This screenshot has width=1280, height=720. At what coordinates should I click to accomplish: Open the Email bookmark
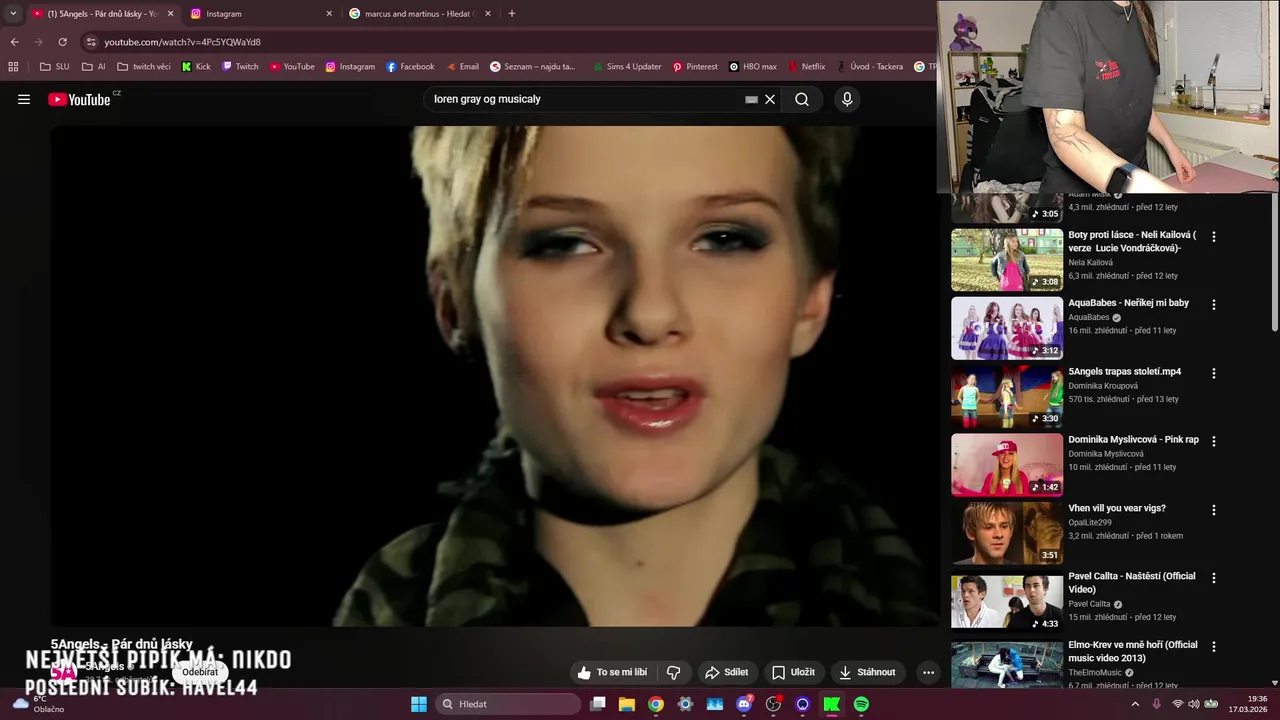(463, 67)
